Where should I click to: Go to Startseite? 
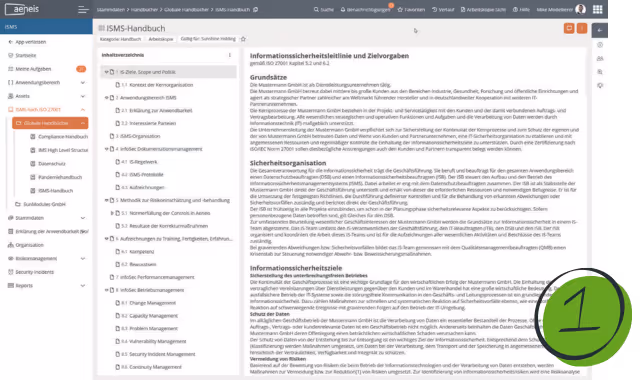tap(26, 55)
